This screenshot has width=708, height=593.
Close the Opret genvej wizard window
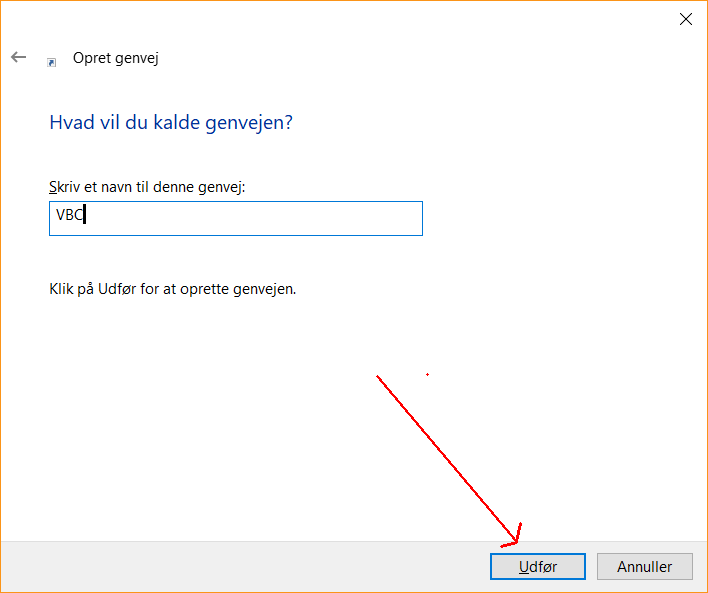(x=685, y=19)
